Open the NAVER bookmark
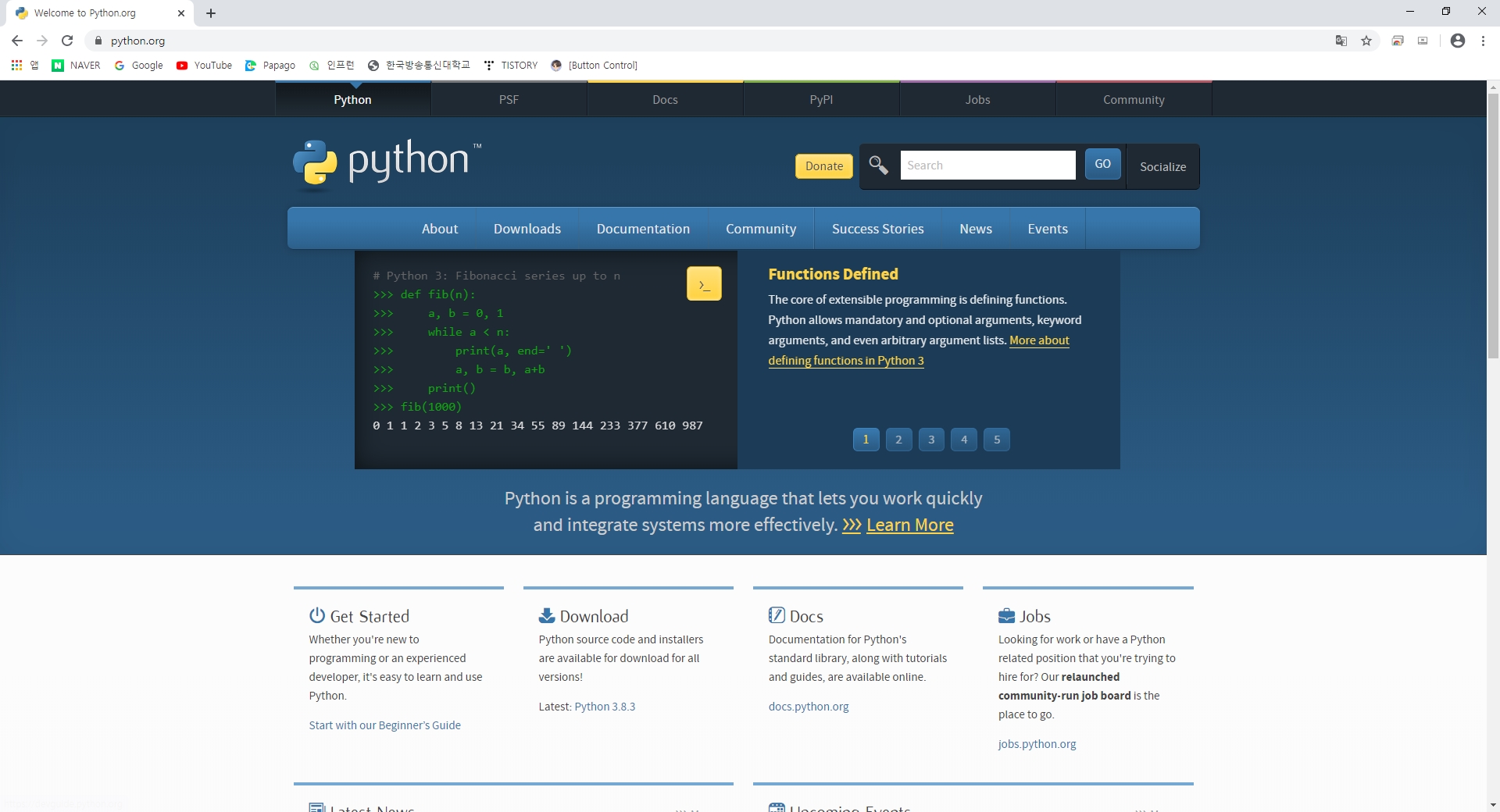Image resolution: width=1500 pixels, height=812 pixels. [x=76, y=66]
